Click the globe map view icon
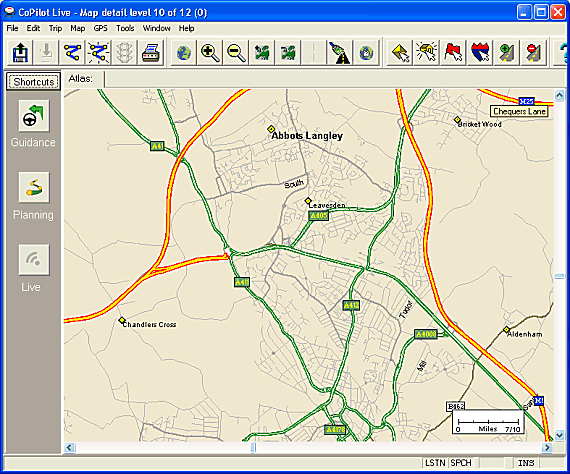The height and width of the screenshot is (474, 570). [x=184, y=53]
